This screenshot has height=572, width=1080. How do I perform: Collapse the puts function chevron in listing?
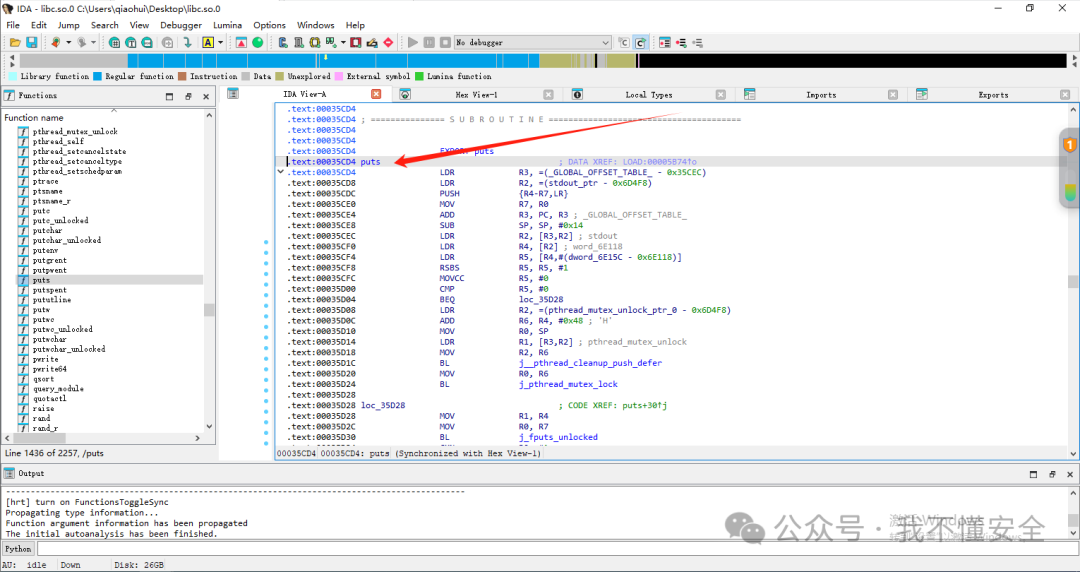pos(280,172)
